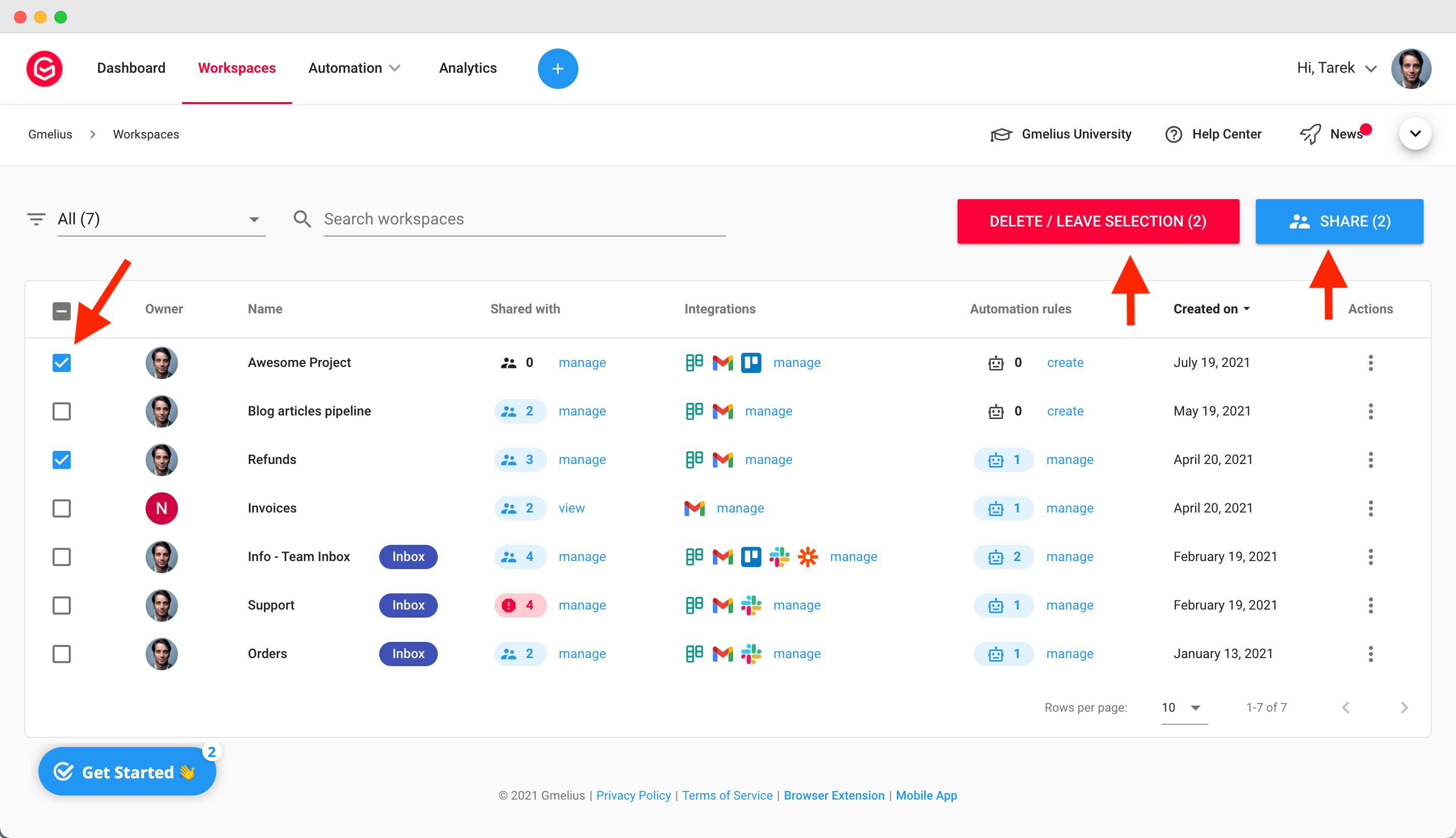Open the Hi, Tarek account dropdown
The height and width of the screenshot is (838, 1456).
1336,68
